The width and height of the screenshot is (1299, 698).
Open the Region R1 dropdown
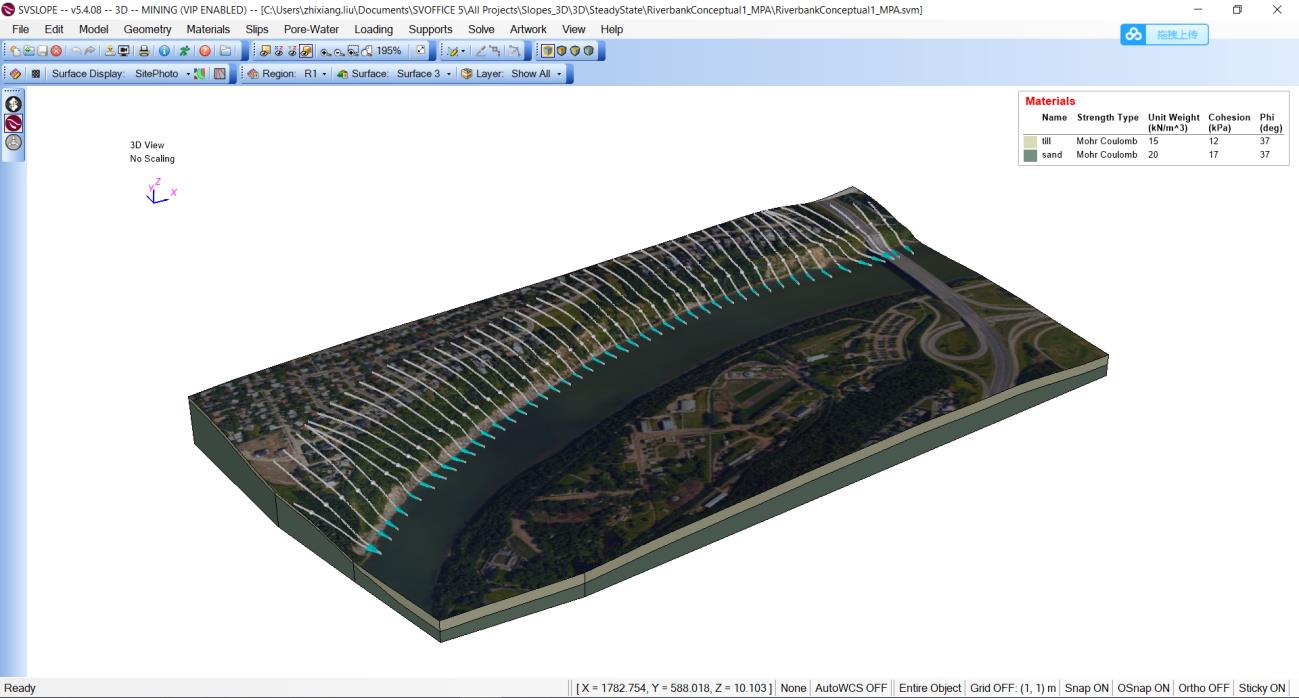pos(323,74)
